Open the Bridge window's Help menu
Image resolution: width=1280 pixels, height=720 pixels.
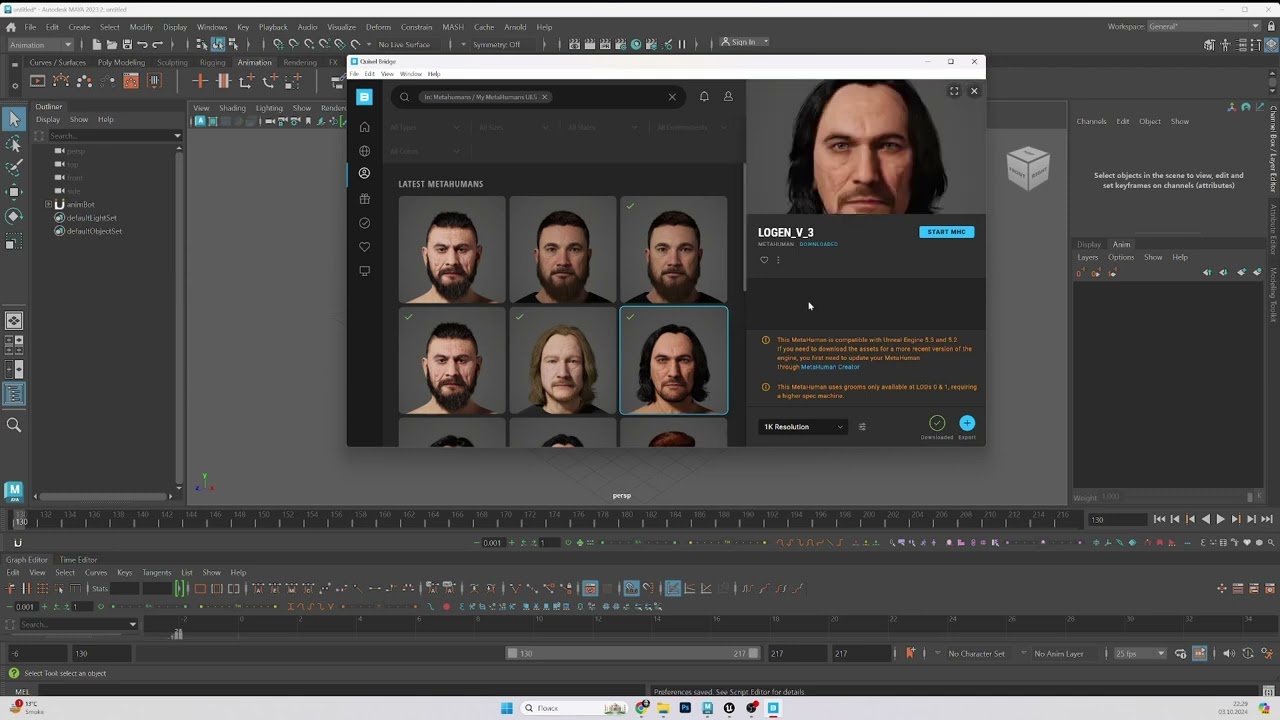[434, 74]
